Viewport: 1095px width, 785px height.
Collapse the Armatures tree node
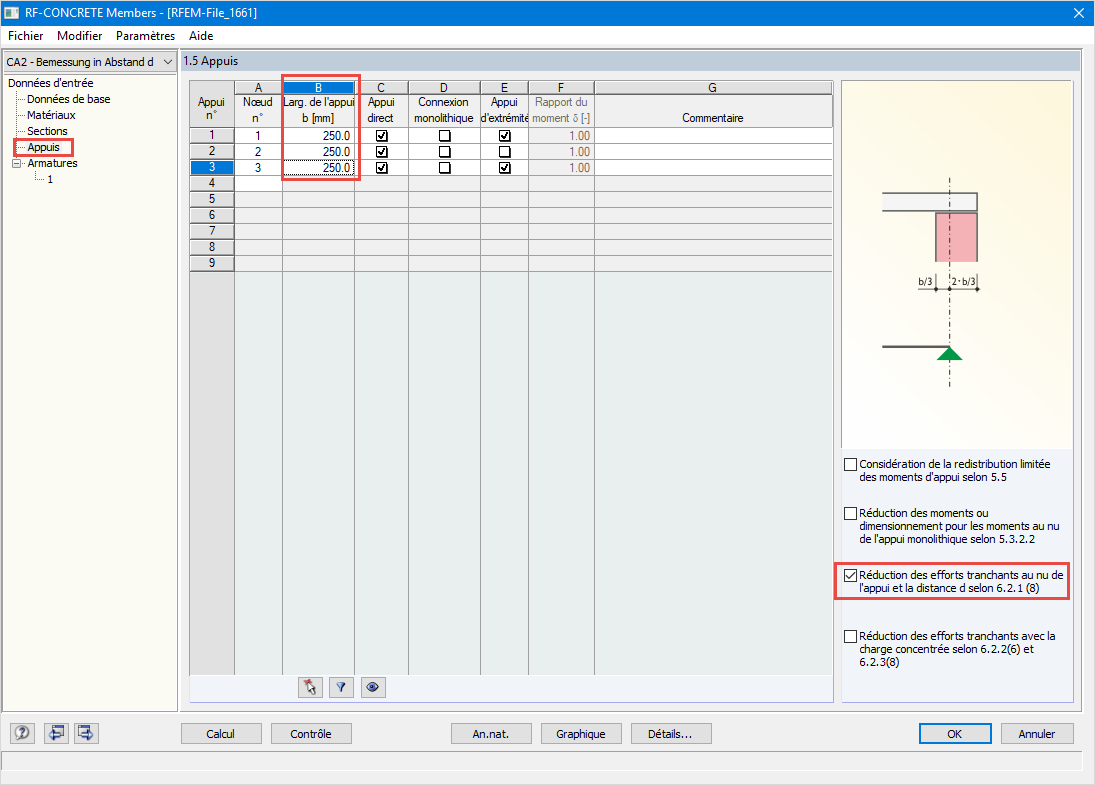17,163
